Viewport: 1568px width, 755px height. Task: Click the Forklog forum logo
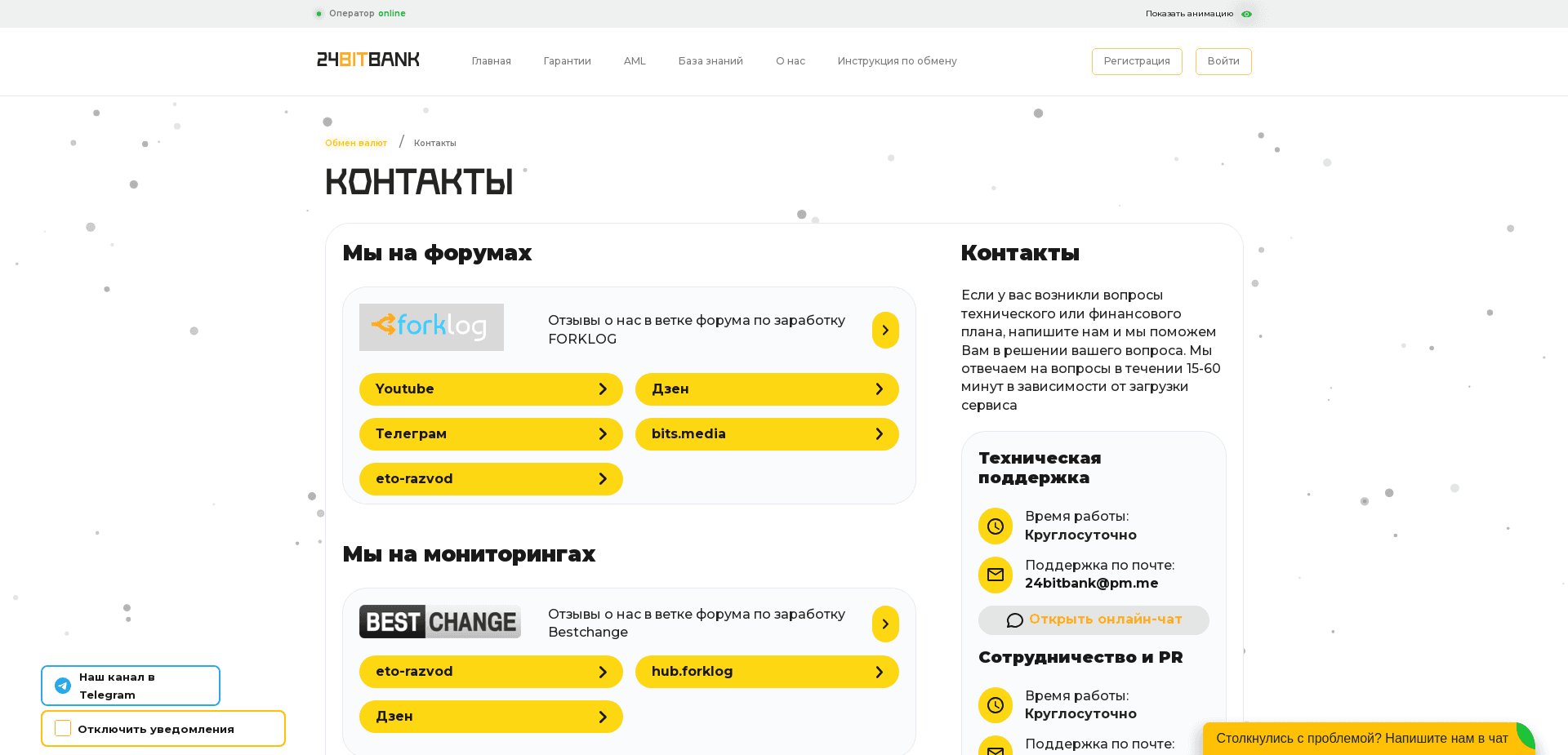431,326
